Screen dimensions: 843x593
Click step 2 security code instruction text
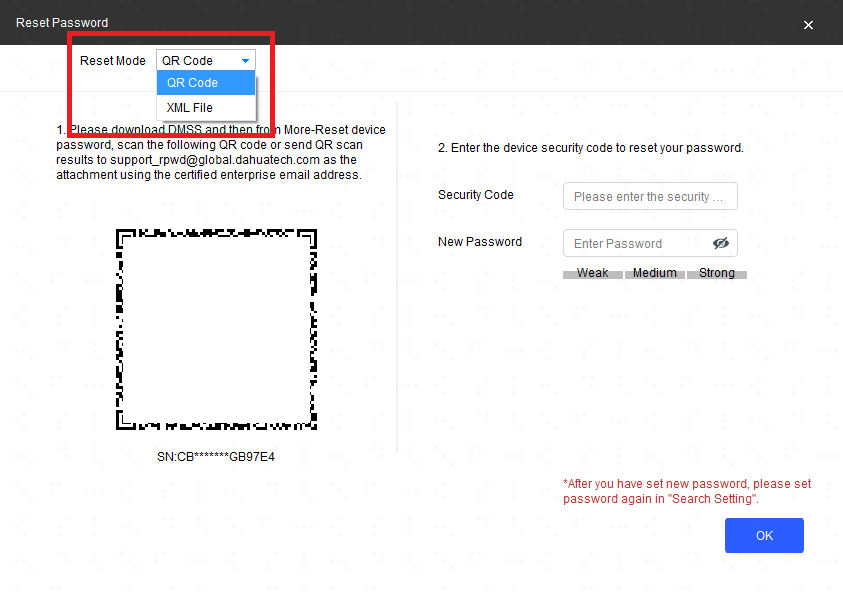tap(590, 148)
